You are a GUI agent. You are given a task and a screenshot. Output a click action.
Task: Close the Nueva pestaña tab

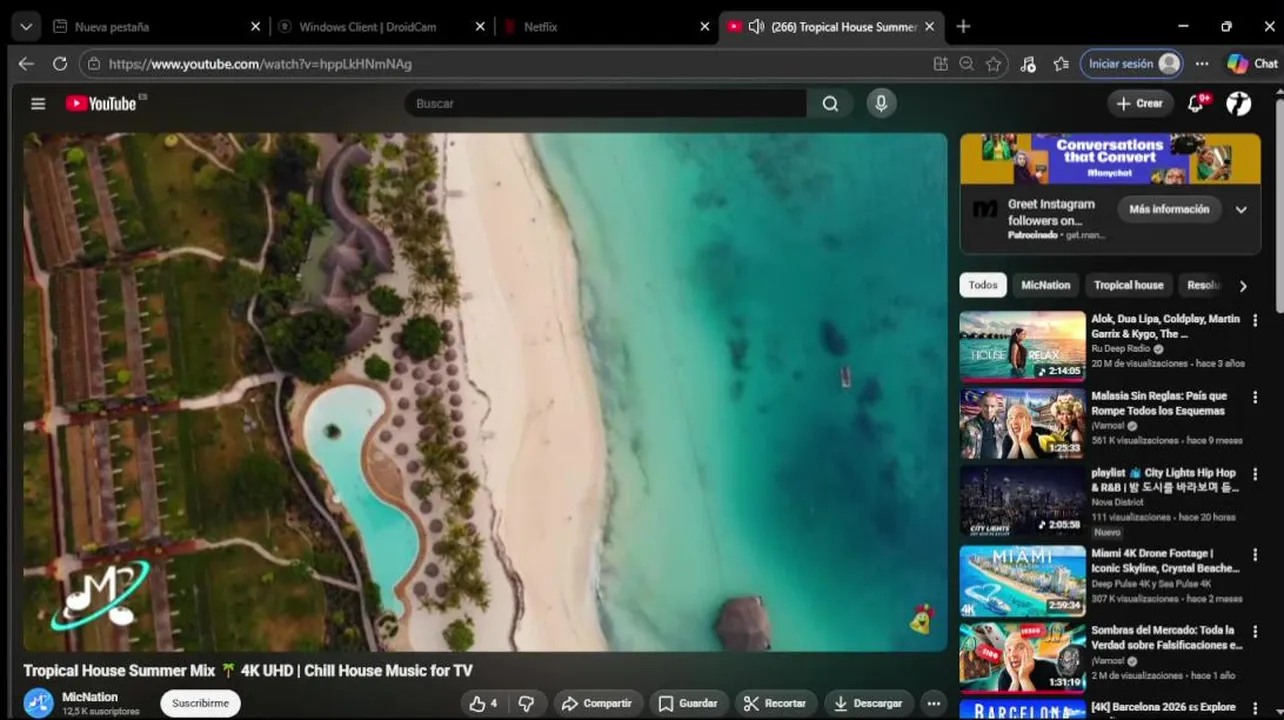point(255,27)
